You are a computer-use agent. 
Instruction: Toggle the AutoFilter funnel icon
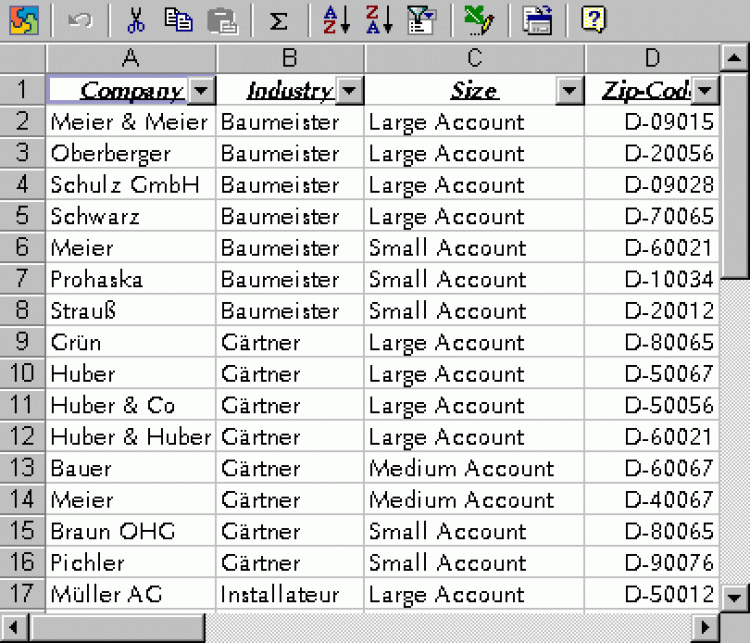tap(421, 20)
